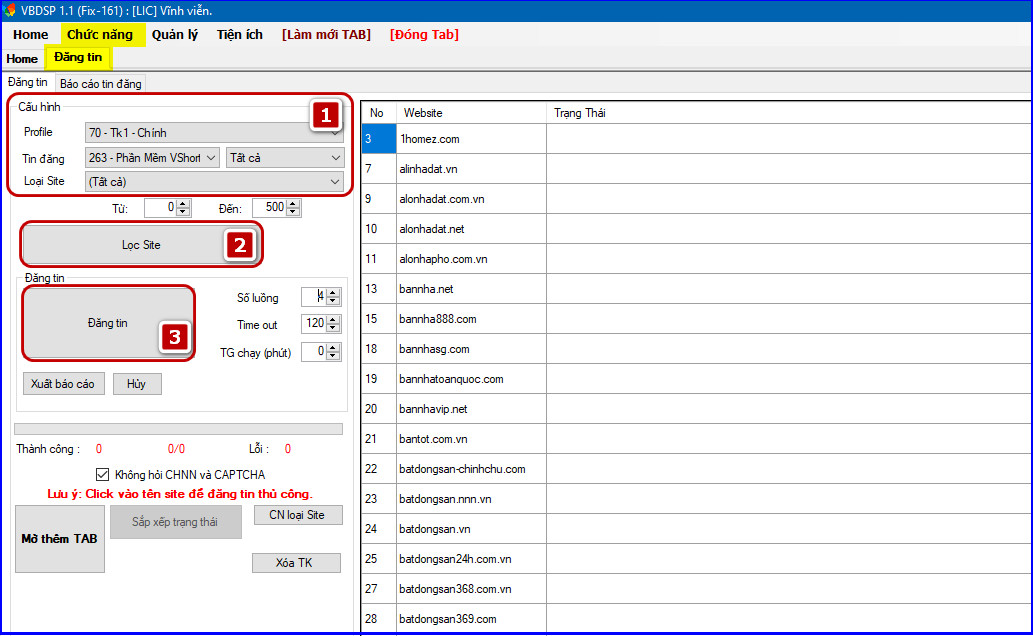
Task: Click [Đóng Tab] to close tab
Action: (x=424, y=35)
